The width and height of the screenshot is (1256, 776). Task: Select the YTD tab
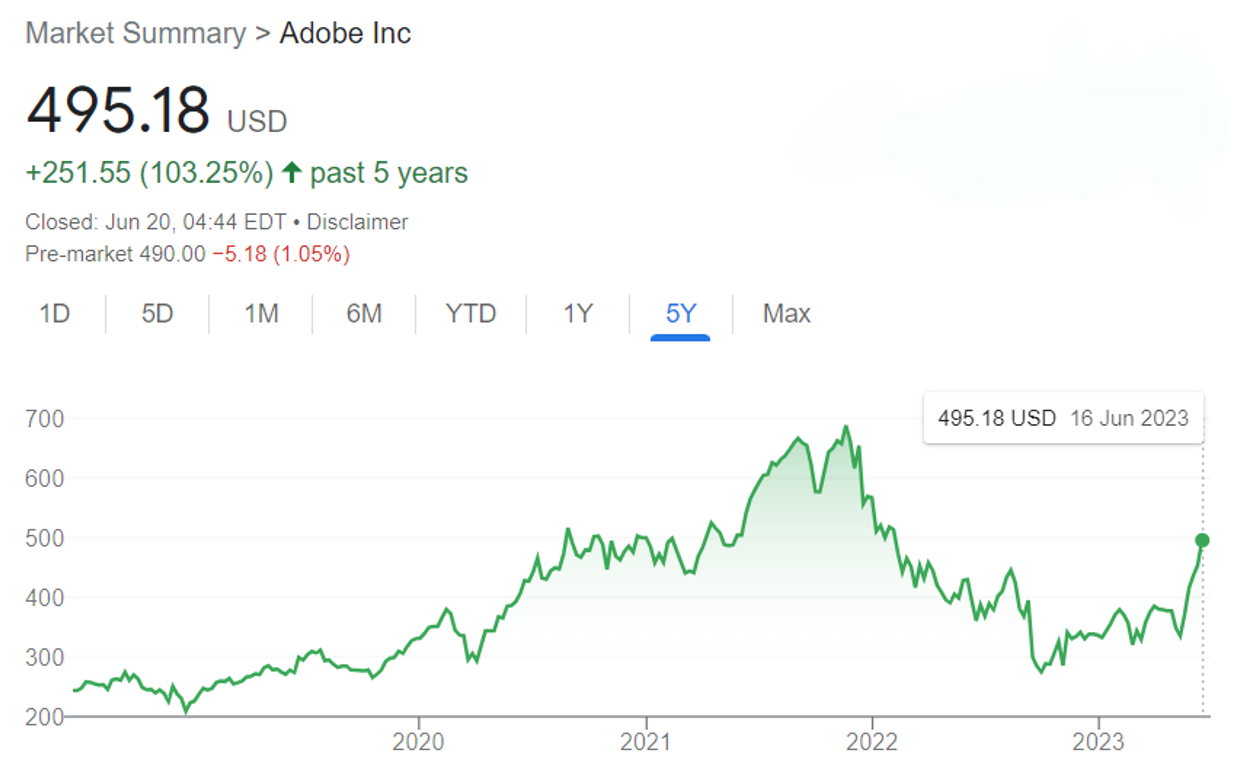click(471, 314)
